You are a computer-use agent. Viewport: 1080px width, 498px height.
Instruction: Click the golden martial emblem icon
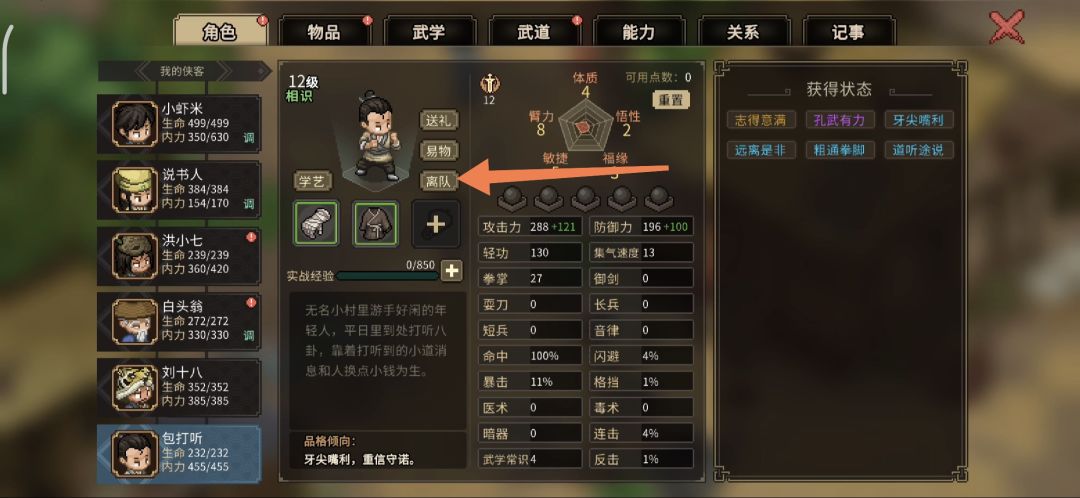tap(490, 84)
